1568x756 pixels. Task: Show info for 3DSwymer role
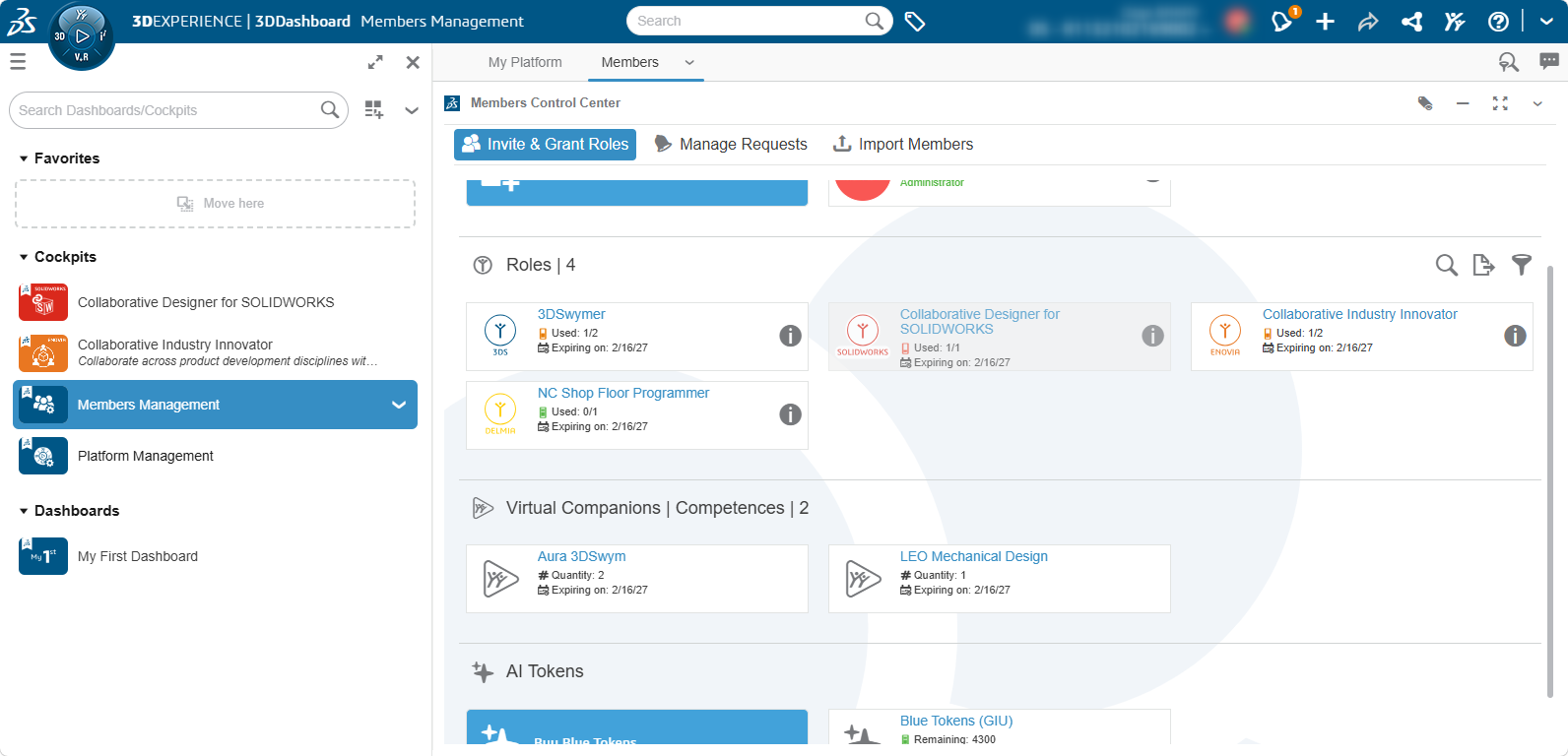pyautogui.click(x=790, y=336)
